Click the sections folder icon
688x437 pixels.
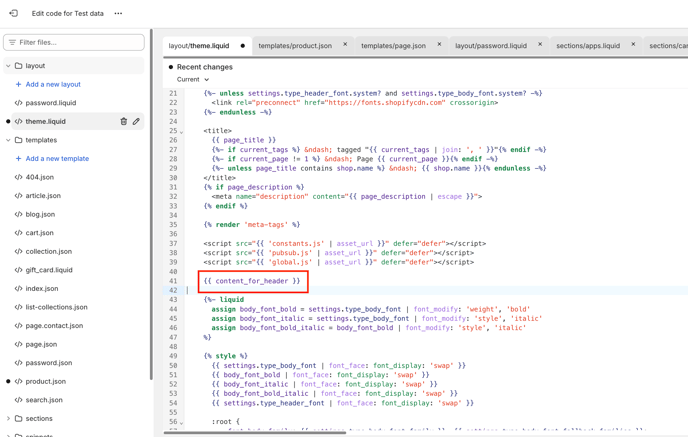pos(18,418)
